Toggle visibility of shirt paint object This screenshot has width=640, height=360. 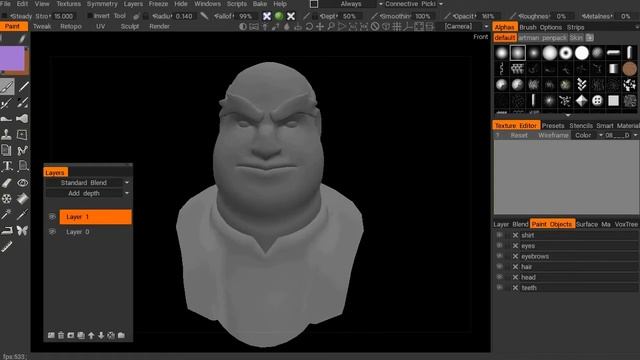(499, 235)
